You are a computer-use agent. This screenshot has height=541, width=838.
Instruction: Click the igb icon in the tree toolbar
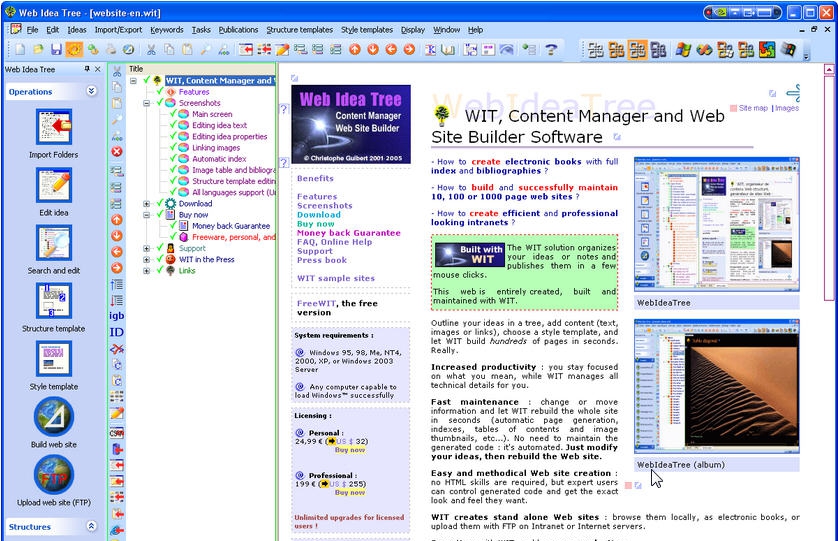[117, 316]
